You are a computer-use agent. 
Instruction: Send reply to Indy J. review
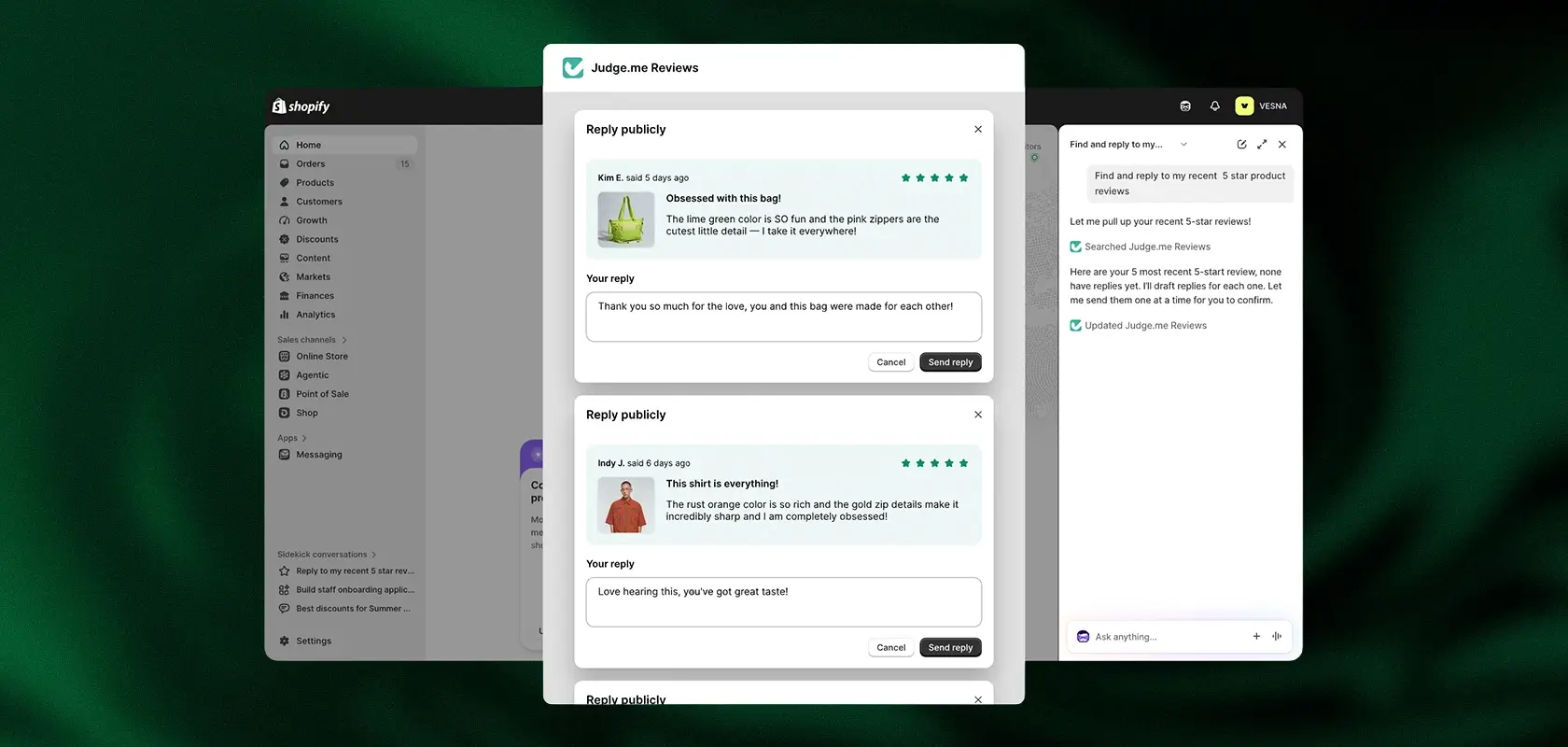[950, 648]
